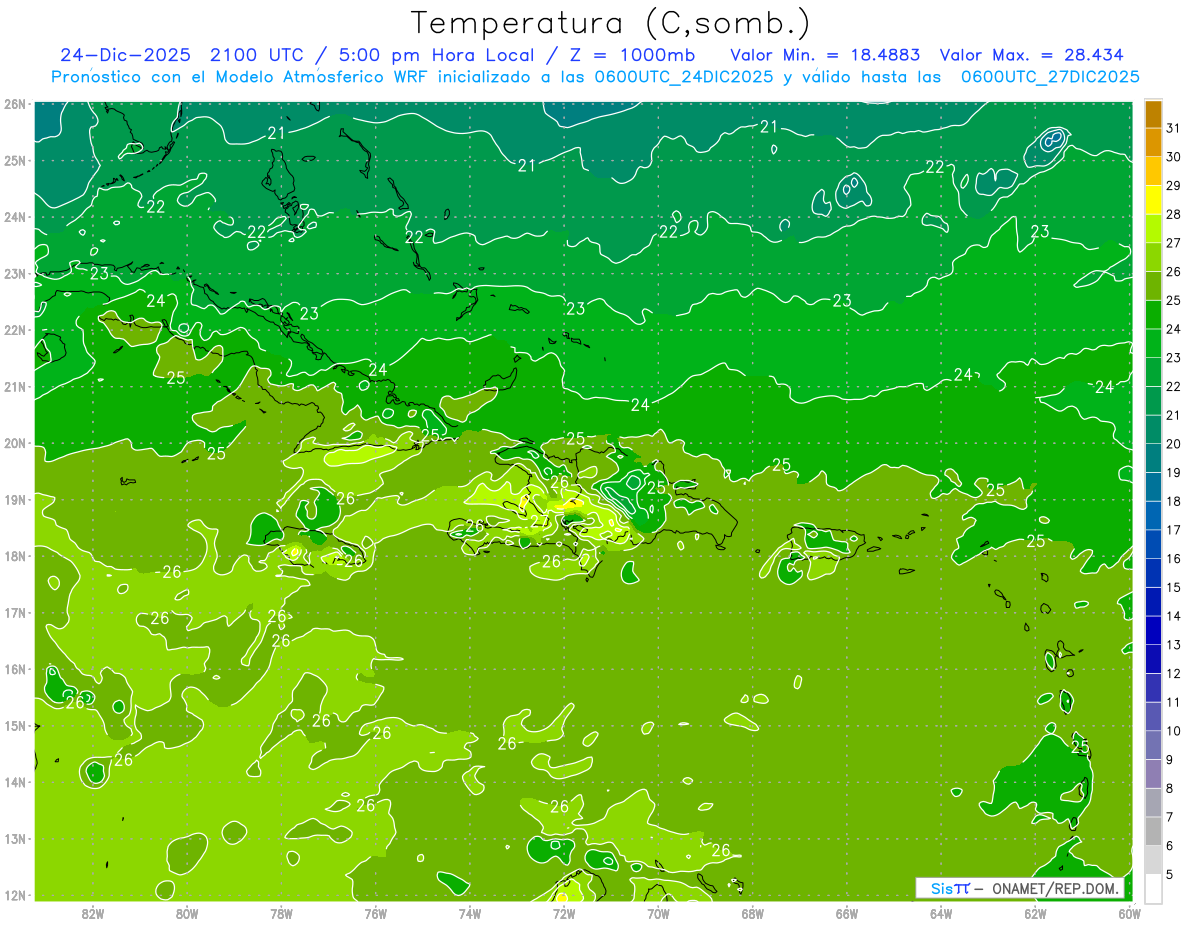Viewport: 1200px width, 927px height.
Task: Click the "78W" longitude axis label
Action: coord(281,913)
